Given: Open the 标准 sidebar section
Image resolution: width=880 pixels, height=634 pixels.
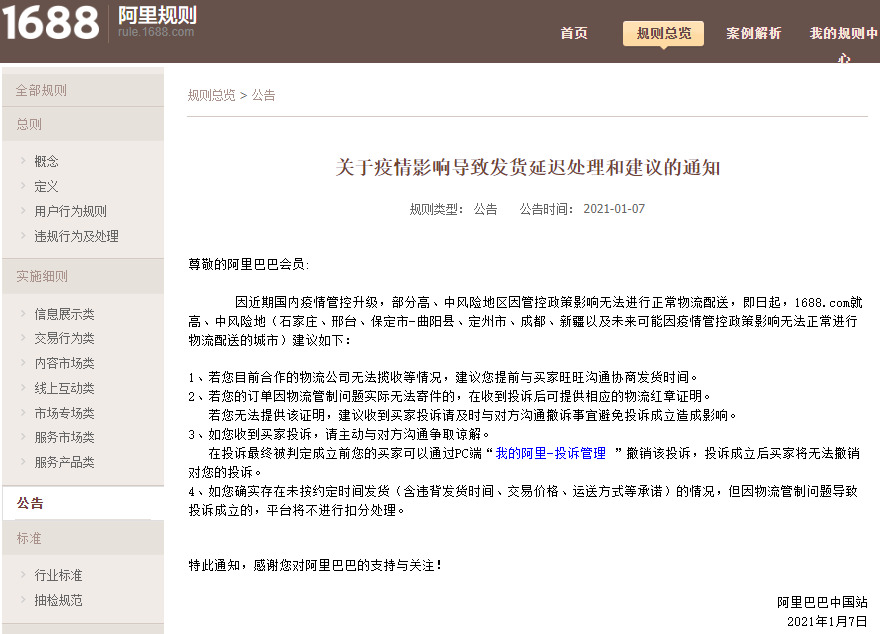Looking at the screenshot, I should point(83,538).
